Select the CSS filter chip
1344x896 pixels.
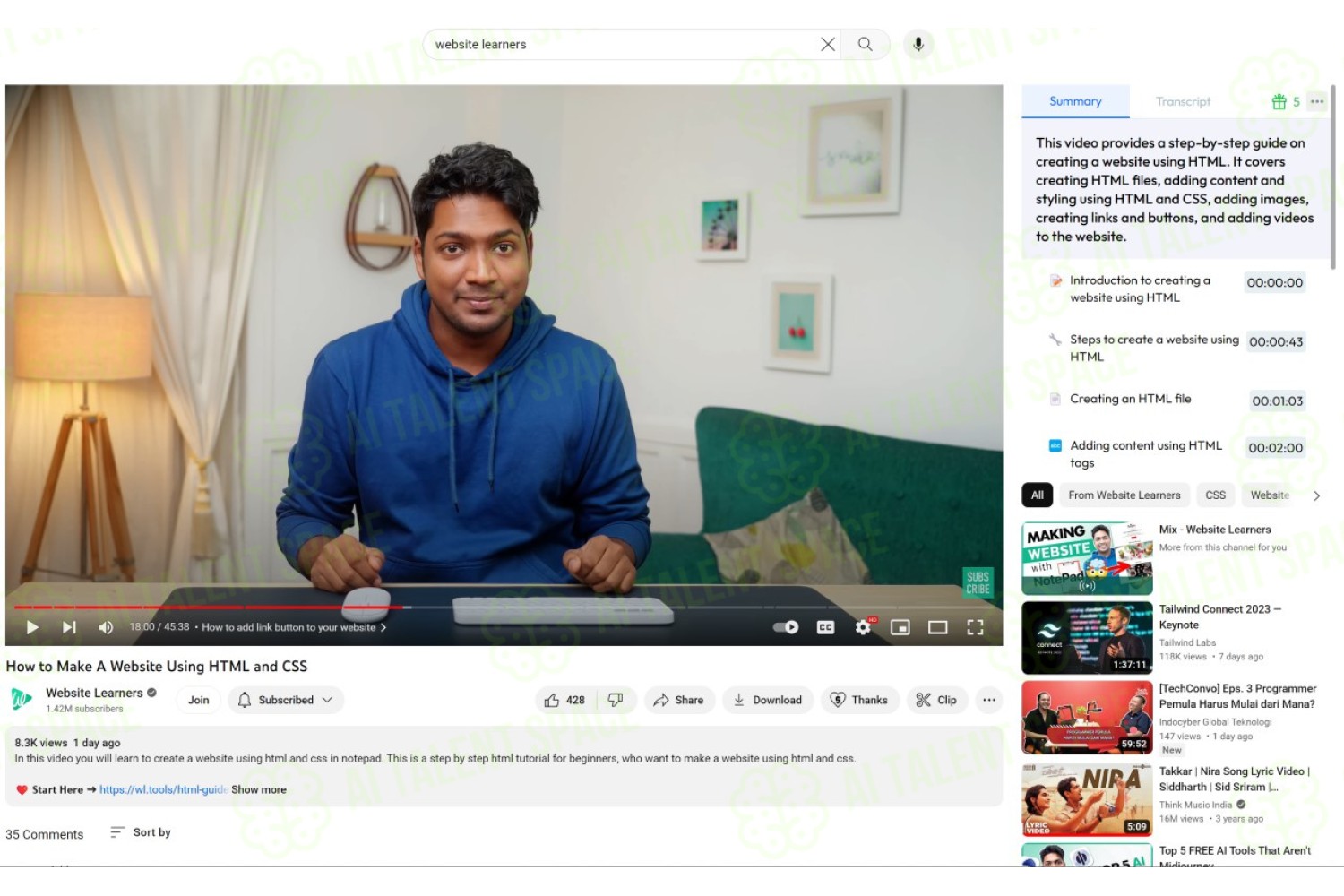click(1216, 495)
